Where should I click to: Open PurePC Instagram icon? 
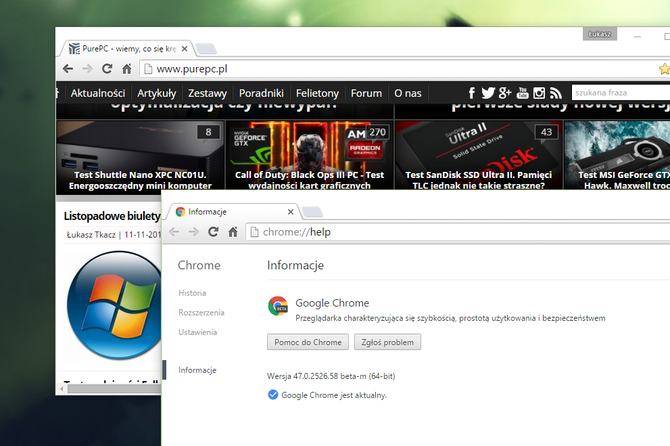coord(539,93)
